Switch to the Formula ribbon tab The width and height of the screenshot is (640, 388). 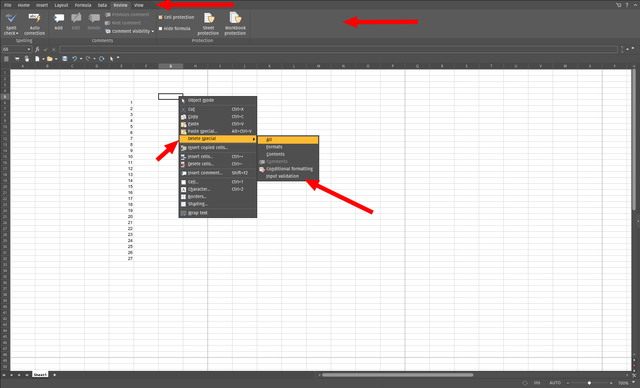point(83,5)
